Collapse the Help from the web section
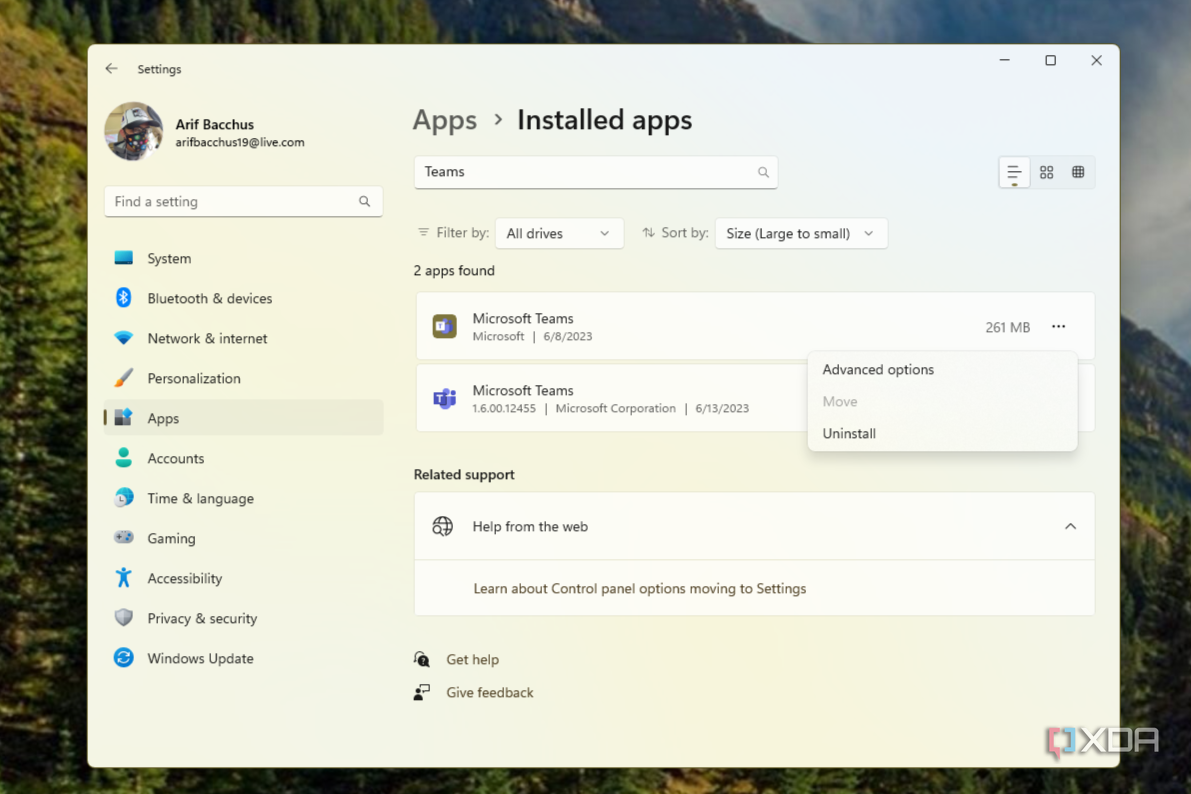 pyautogui.click(x=1070, y=526)
